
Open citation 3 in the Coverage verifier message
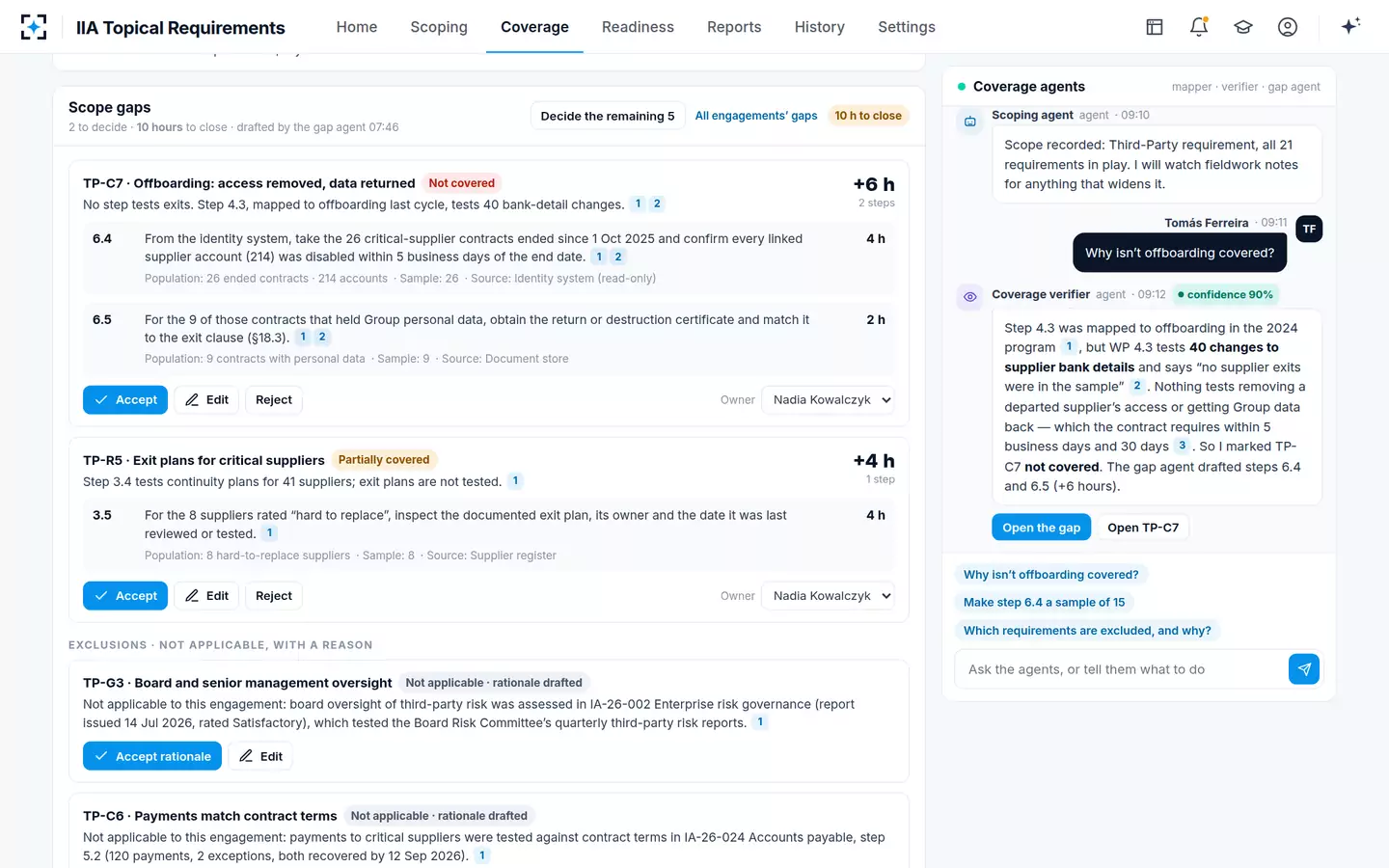pyautogui.click(x=1182, y=446)
